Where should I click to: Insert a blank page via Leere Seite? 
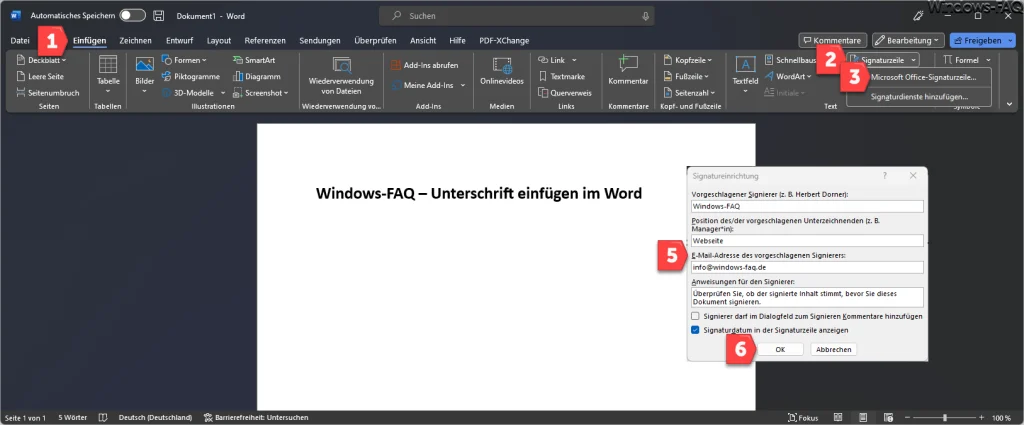(x=40, y=76)
